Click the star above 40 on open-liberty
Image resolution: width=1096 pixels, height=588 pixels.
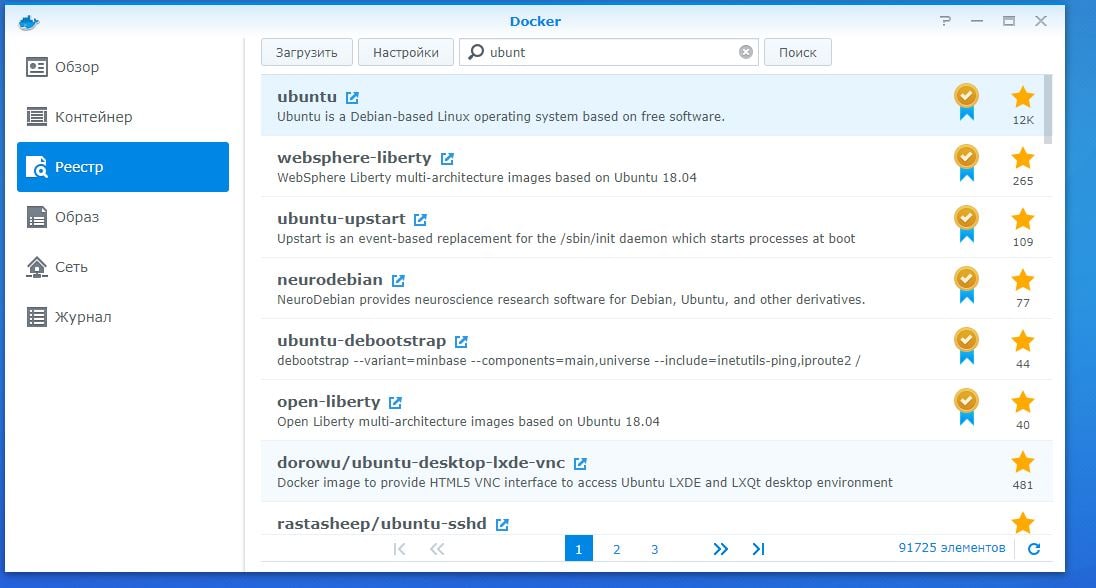[1023, 401]
